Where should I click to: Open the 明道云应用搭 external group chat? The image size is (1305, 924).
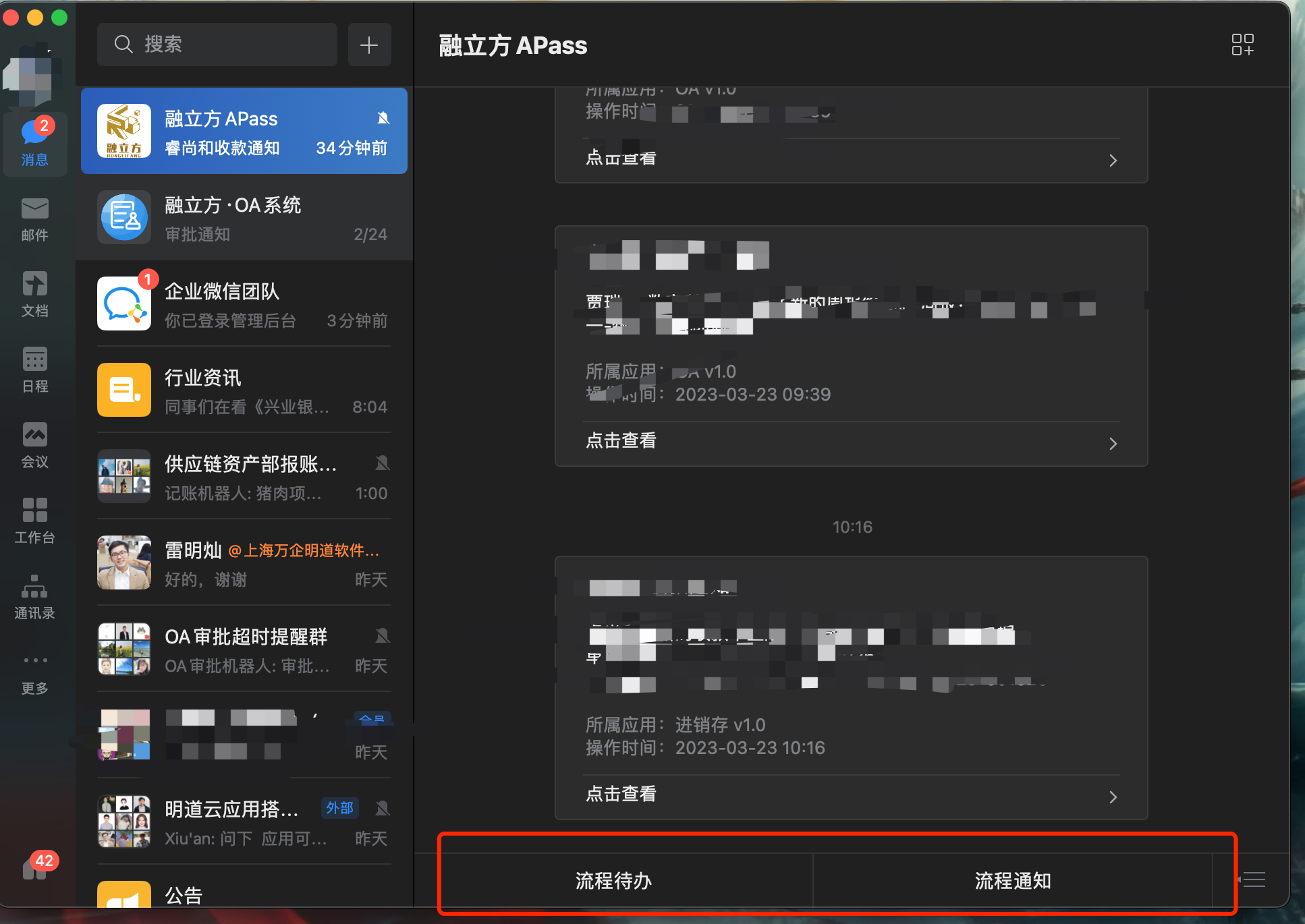[244, 821]
